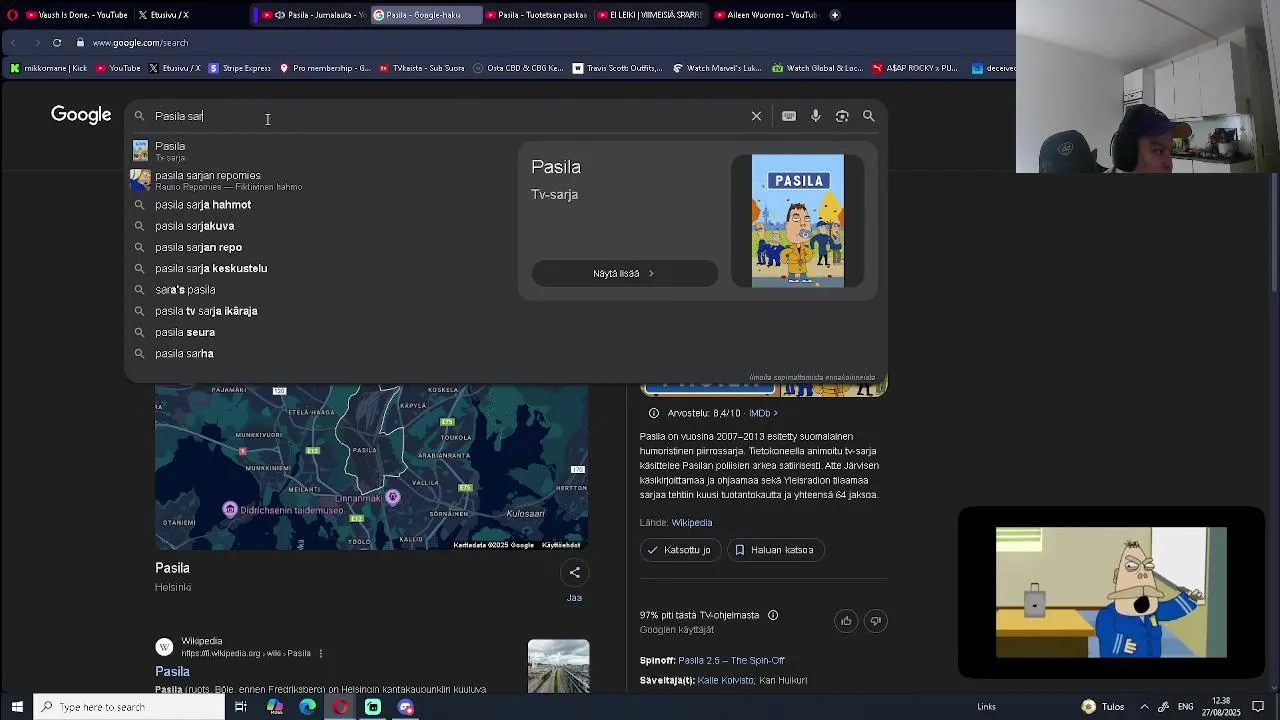Image resolution: width=1280 pixels, height=720 pixels.
Task: Open mikkomane Kick bookmark
Action: 49,69
